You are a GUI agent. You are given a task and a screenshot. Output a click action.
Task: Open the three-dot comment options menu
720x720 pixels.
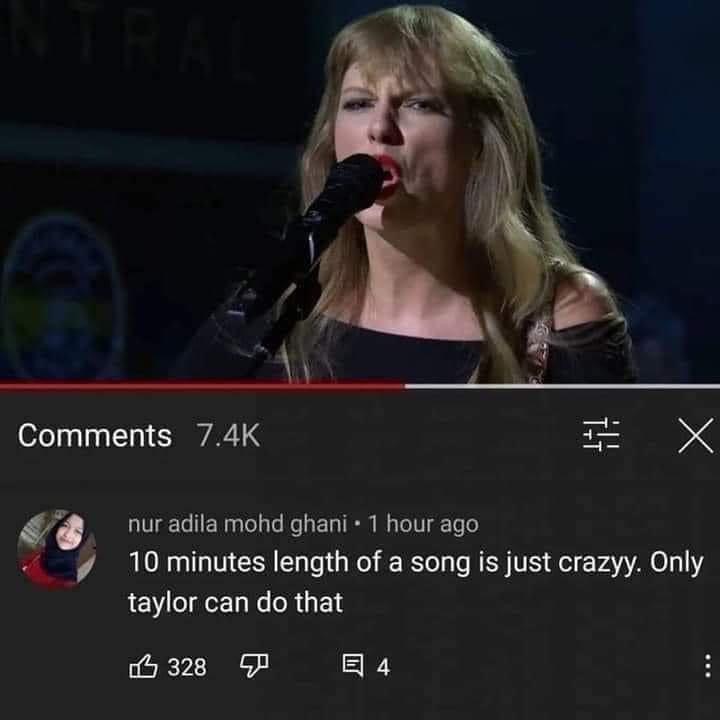coord(706,666)
